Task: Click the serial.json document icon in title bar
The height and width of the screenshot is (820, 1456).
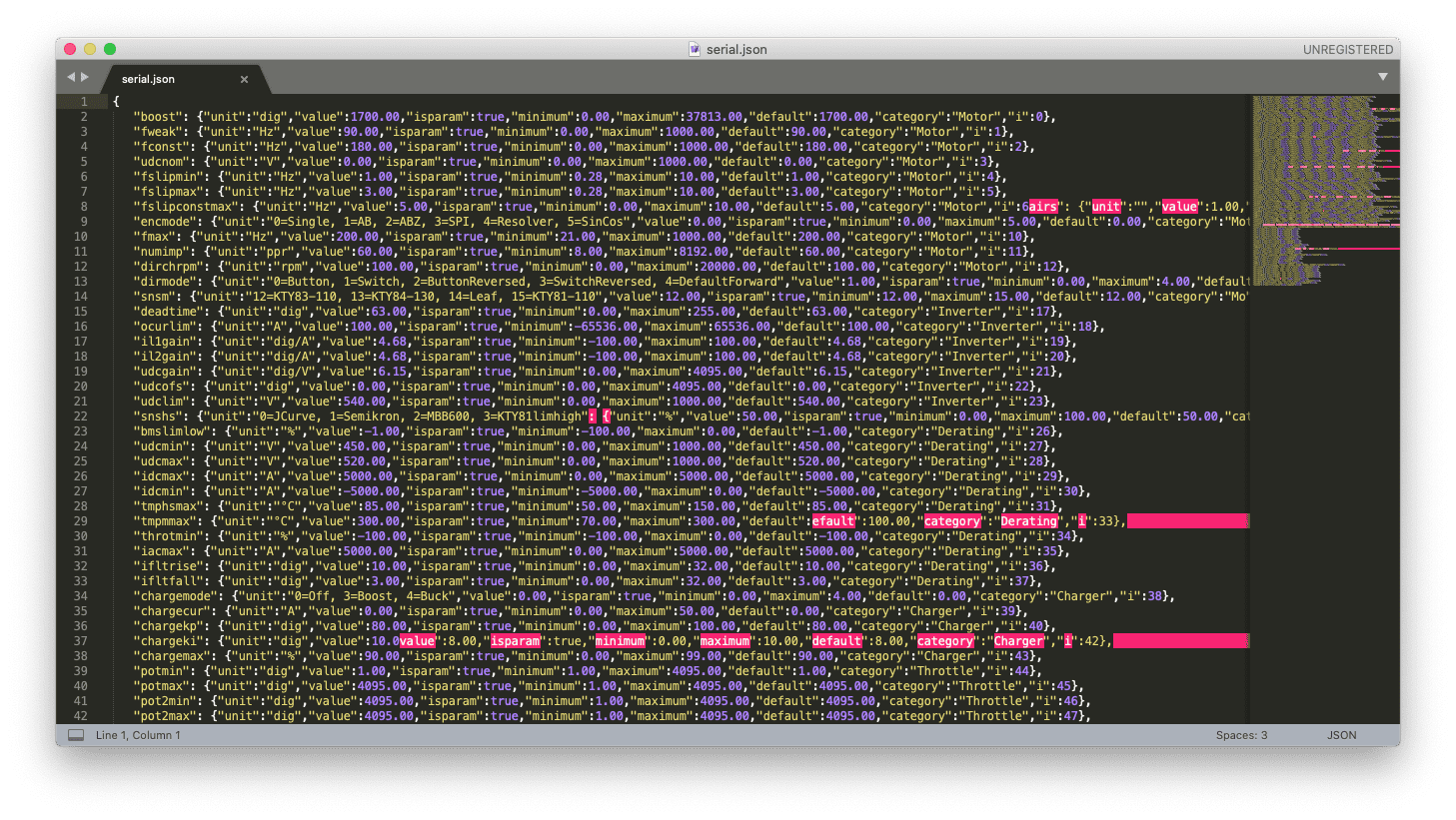Action: point(695,49)
